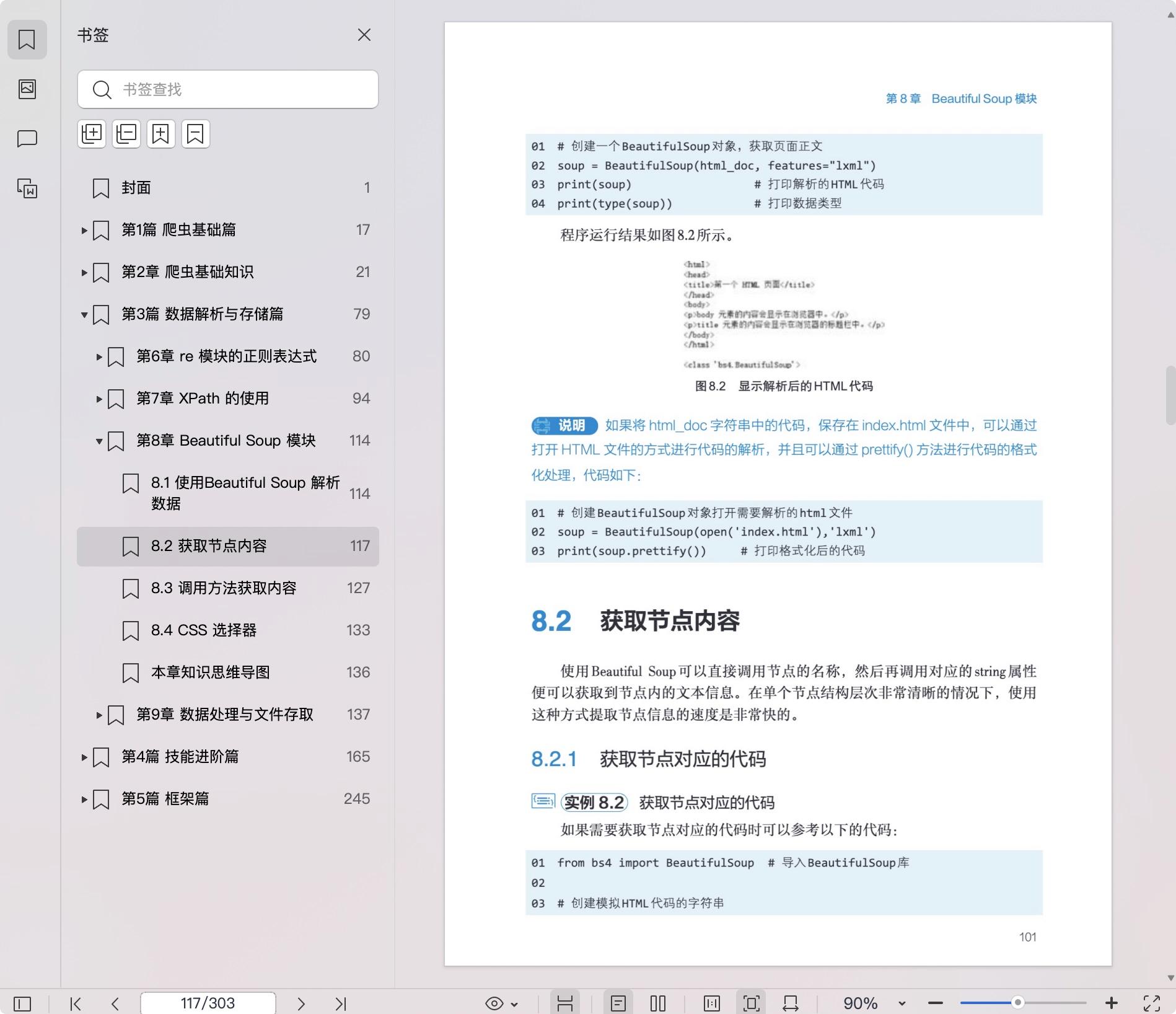The height and width of the screenshot is (1014, 1176).
Task: Toggle the sidebar panel icon in status bar
Action: pyautogui.click(x=22, y=1003)
